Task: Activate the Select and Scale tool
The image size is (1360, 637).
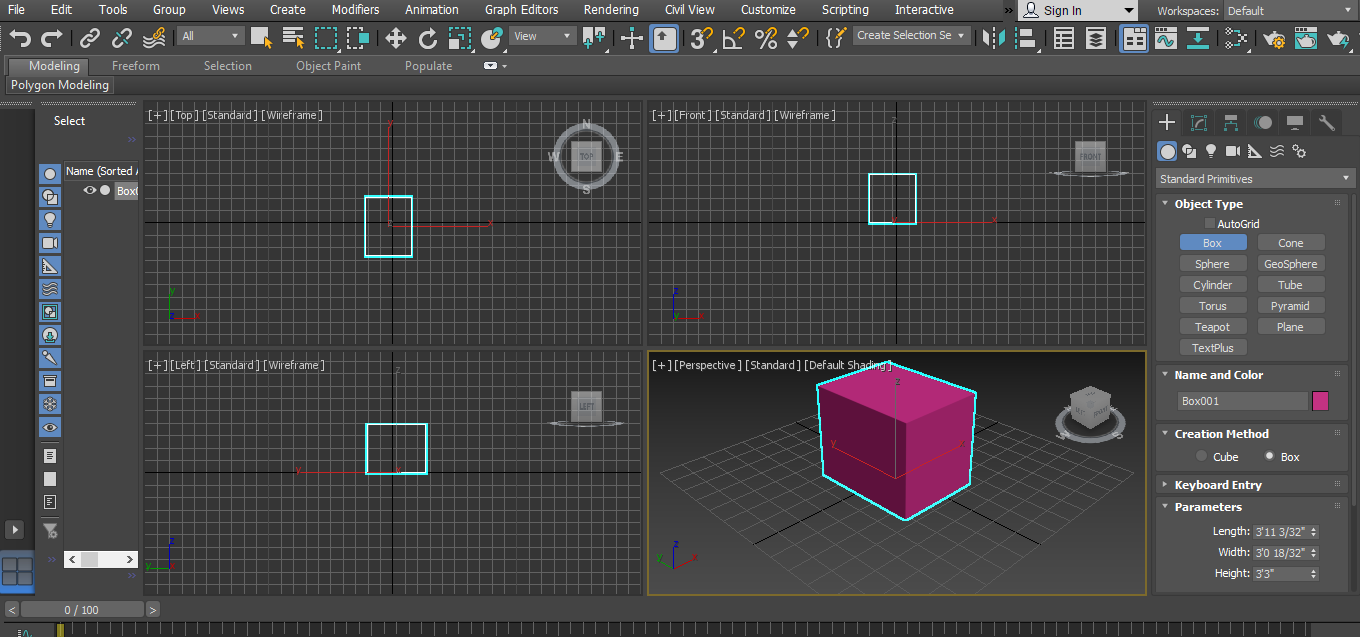Action: 459,39
